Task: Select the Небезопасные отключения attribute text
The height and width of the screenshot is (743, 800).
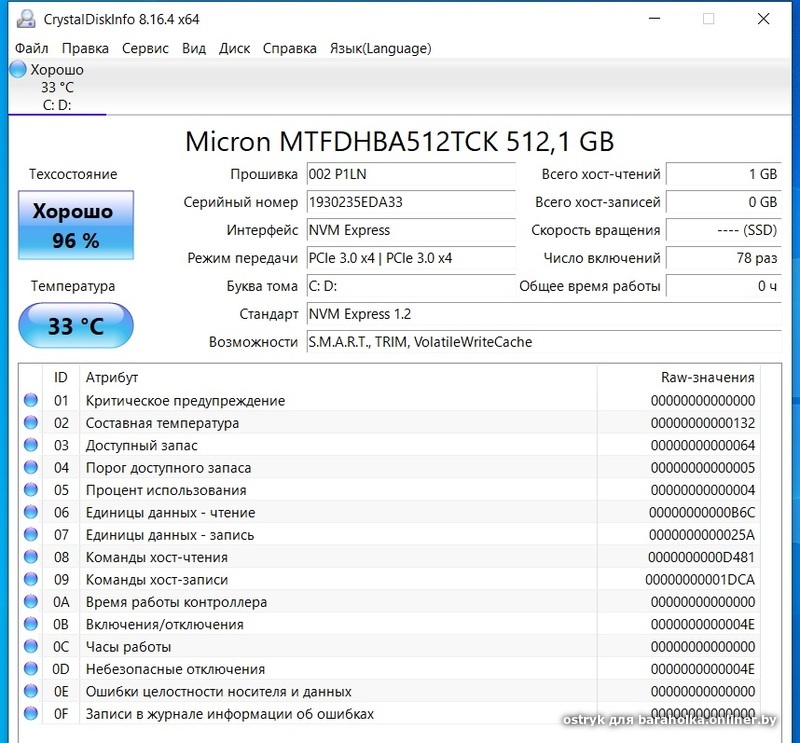Action: tap(175, 670)
